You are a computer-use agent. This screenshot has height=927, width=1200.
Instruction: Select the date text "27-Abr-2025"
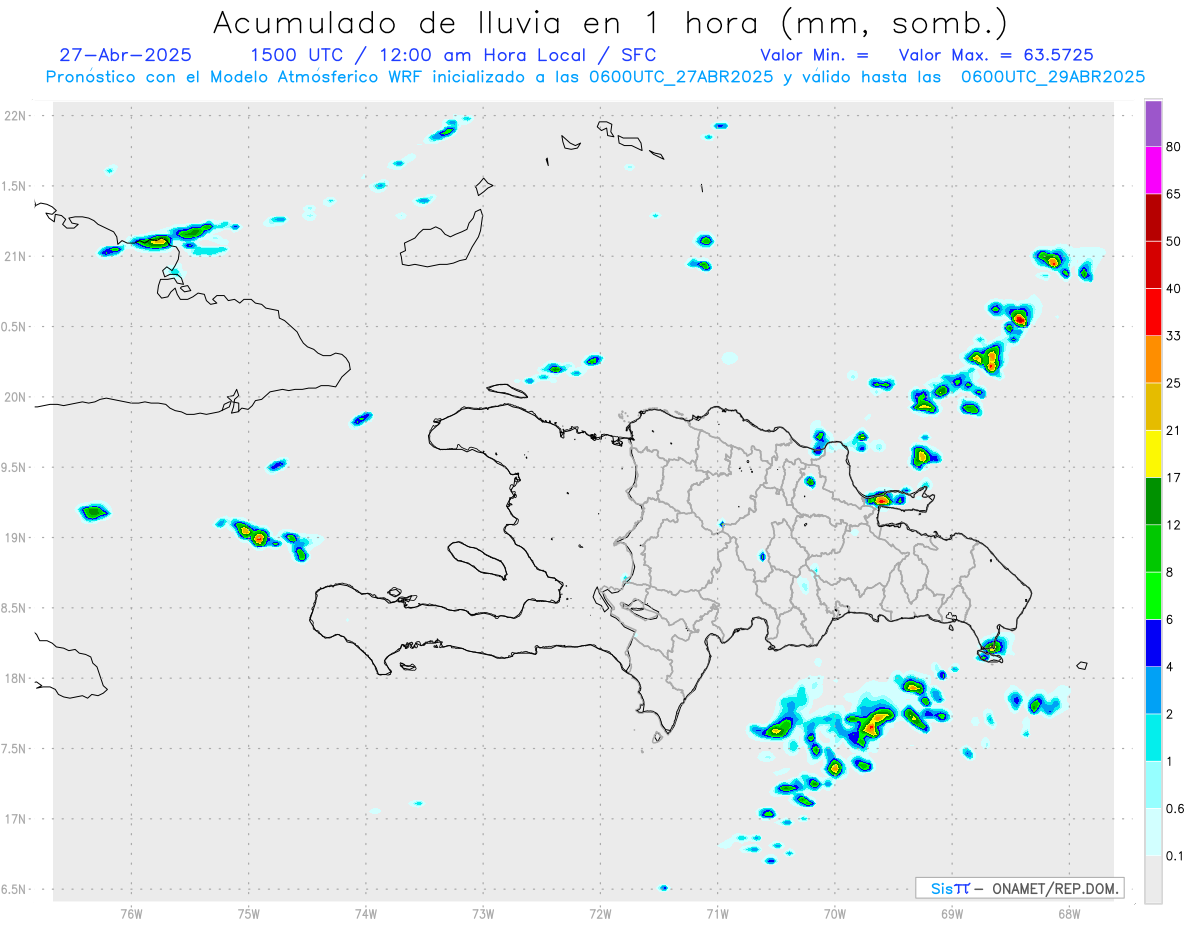click(x=125, y=55)
